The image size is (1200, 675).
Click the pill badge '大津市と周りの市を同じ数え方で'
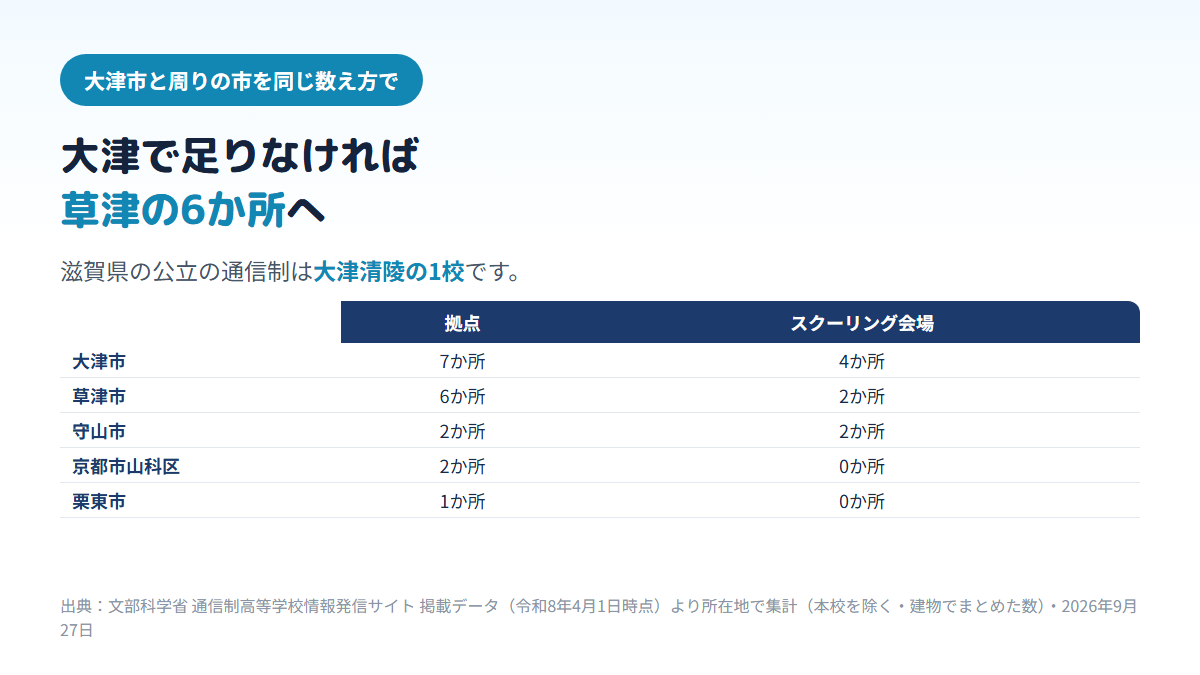(241, 80)
